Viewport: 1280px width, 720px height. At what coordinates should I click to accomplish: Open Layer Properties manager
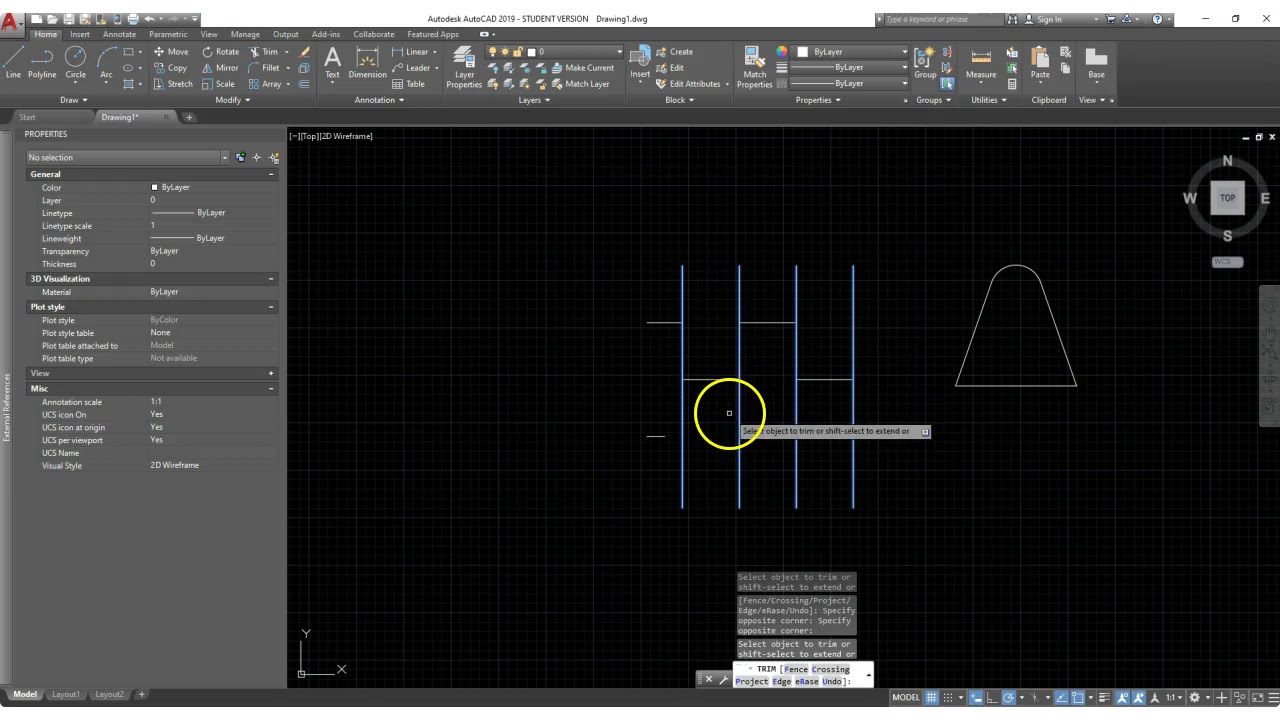pos(464,66)
